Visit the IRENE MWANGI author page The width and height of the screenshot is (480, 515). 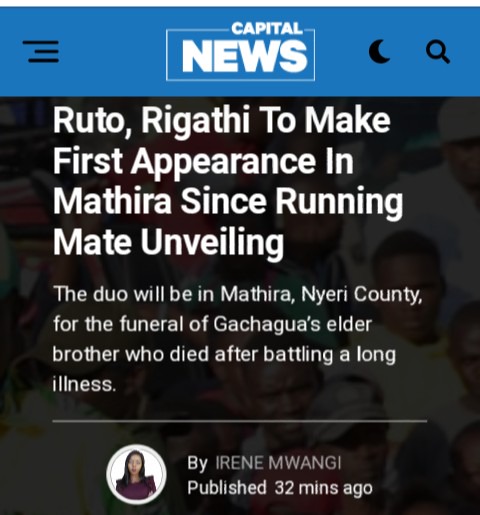[x=278, y=463]
